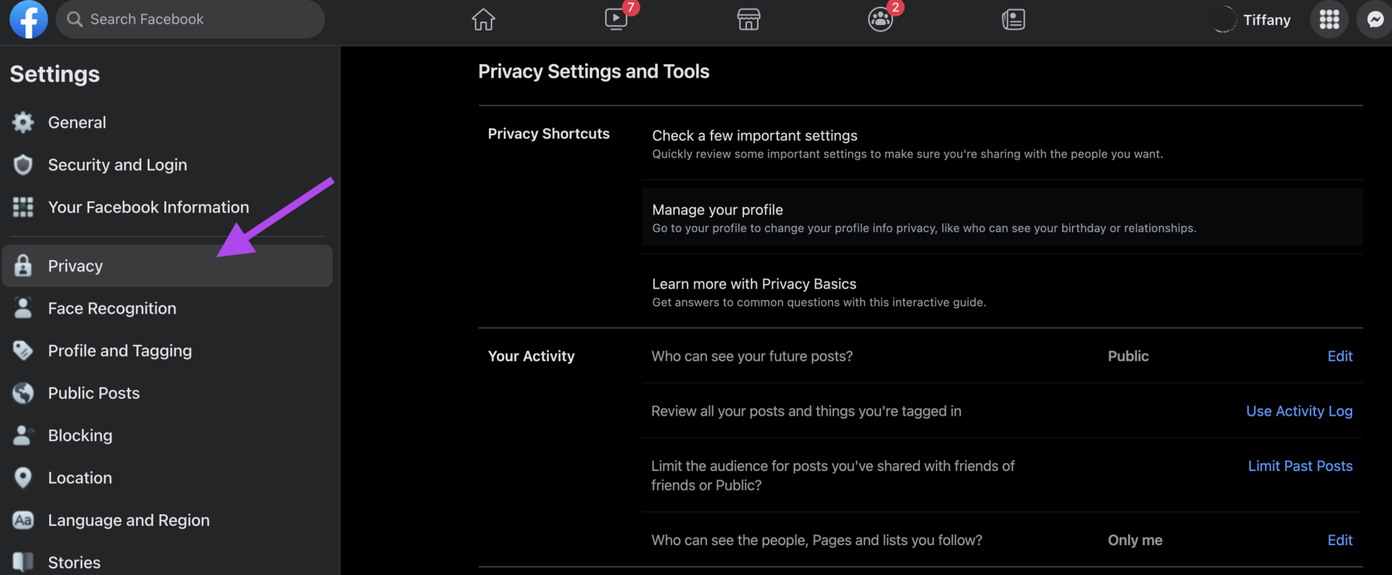Select the Security and Login shield icon
Viewport: 1392px width, 575px height.
pos(23,164)
